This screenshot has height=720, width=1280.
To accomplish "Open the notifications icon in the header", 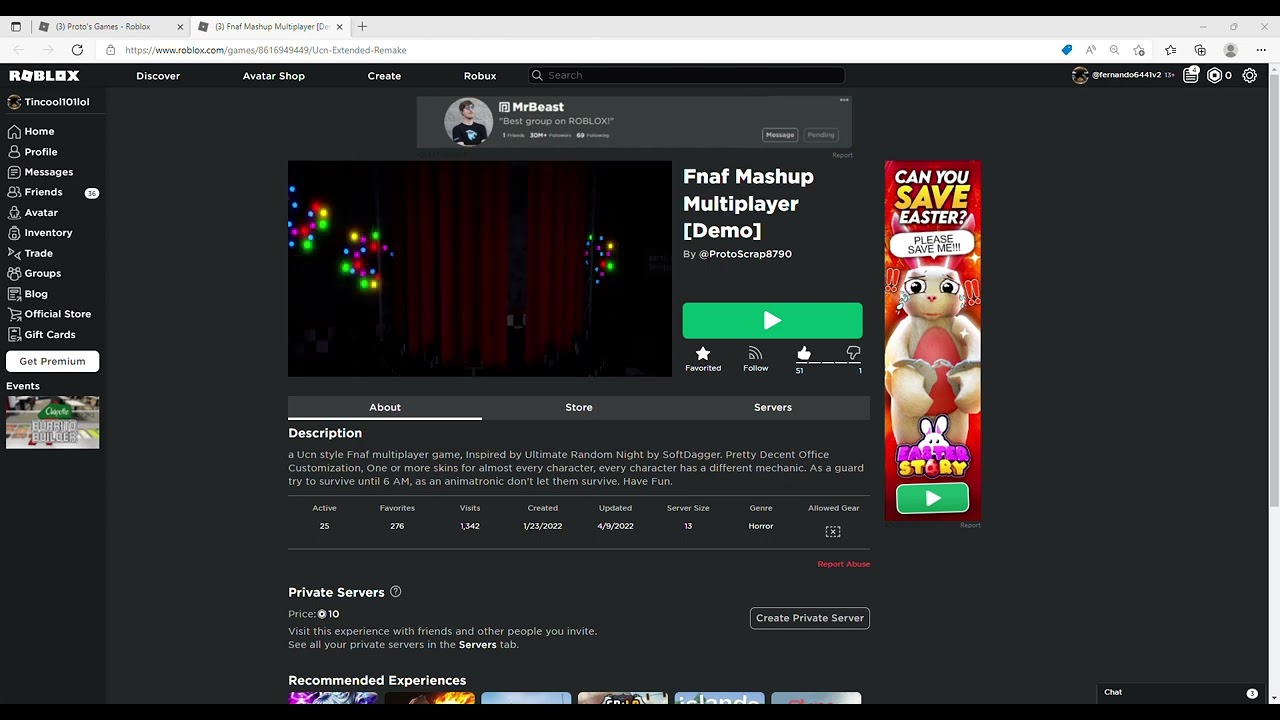I will pos(1190,75).
